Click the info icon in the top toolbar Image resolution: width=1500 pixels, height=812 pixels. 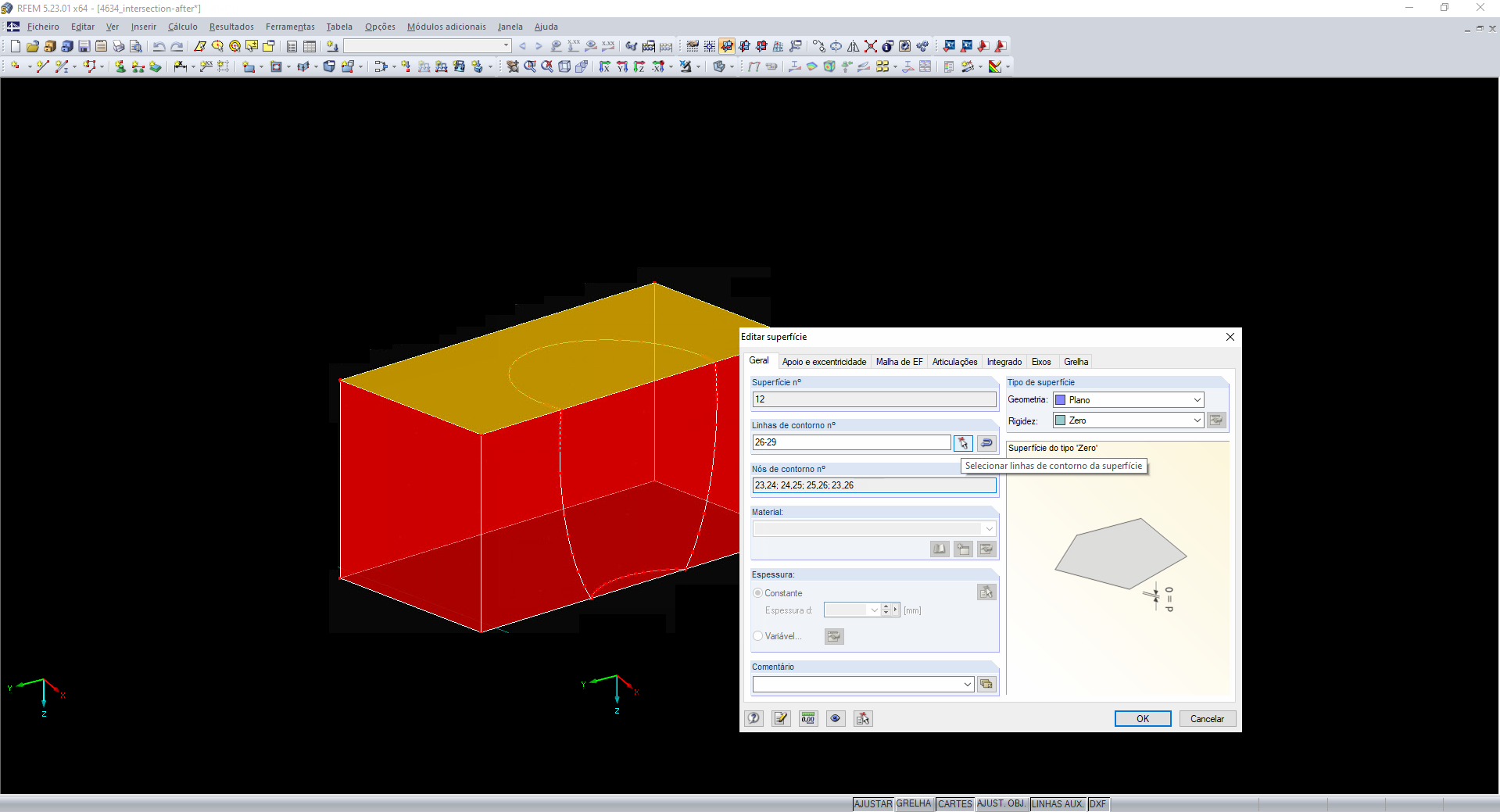887,46
